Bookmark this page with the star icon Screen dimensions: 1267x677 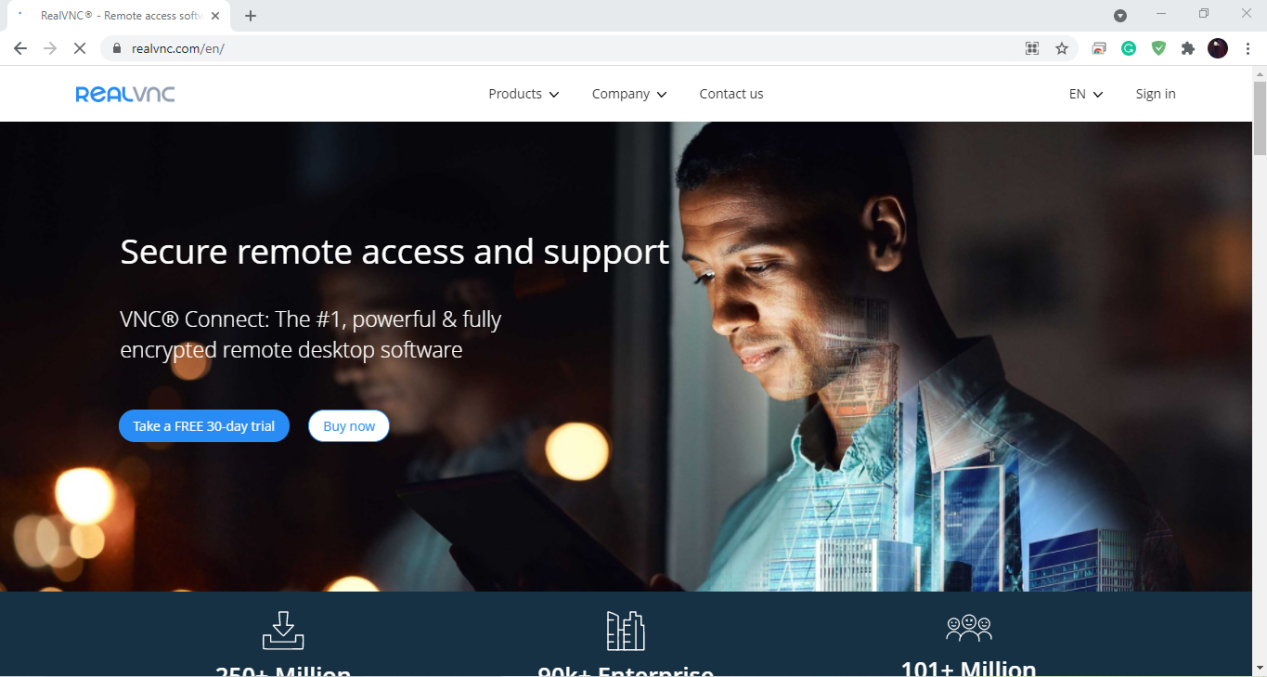pos(1062,48)
